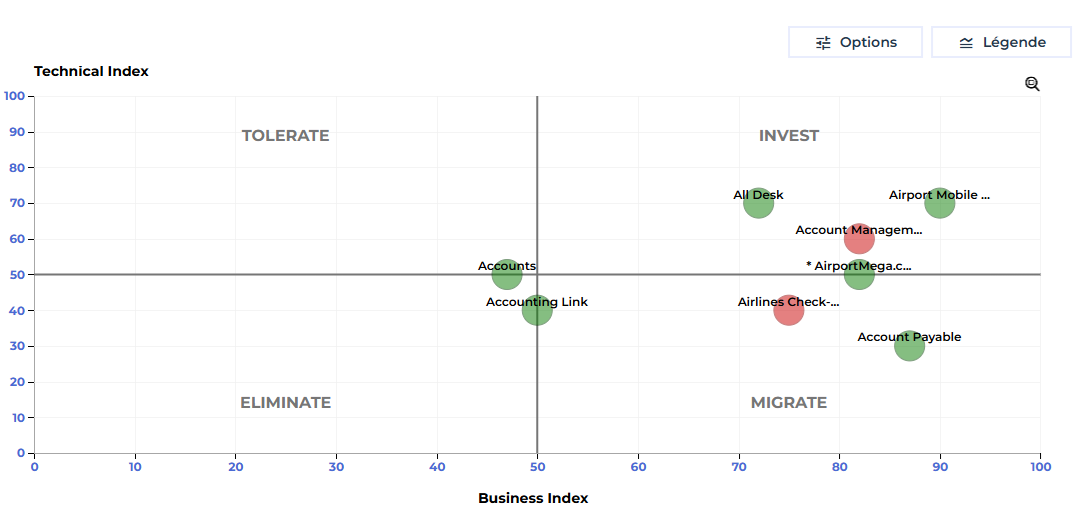Click the red Airlines Check-in bubble
The height and width of the screenshot is (531, 1077).
coord(789,311)
